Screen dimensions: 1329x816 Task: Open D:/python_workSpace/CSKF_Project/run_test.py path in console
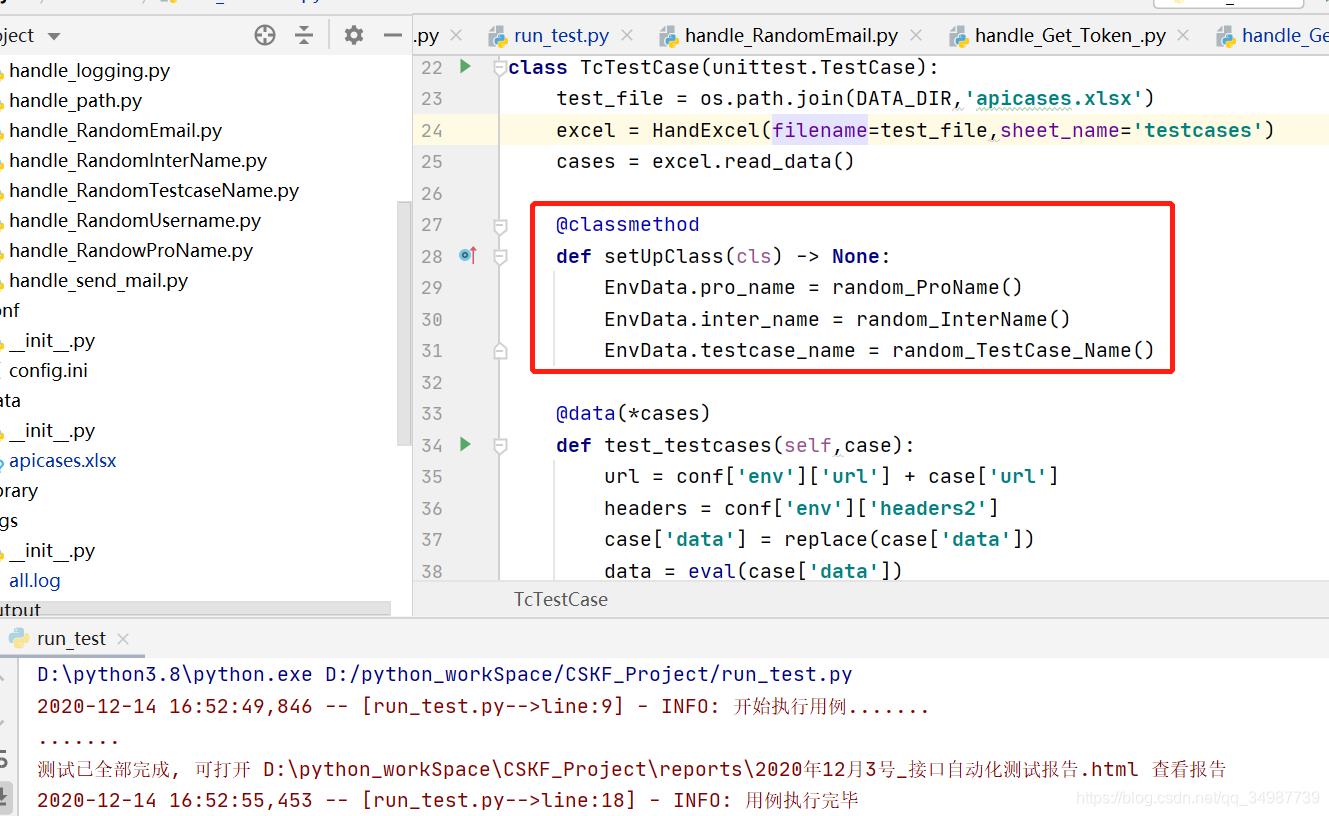[589, 675]
